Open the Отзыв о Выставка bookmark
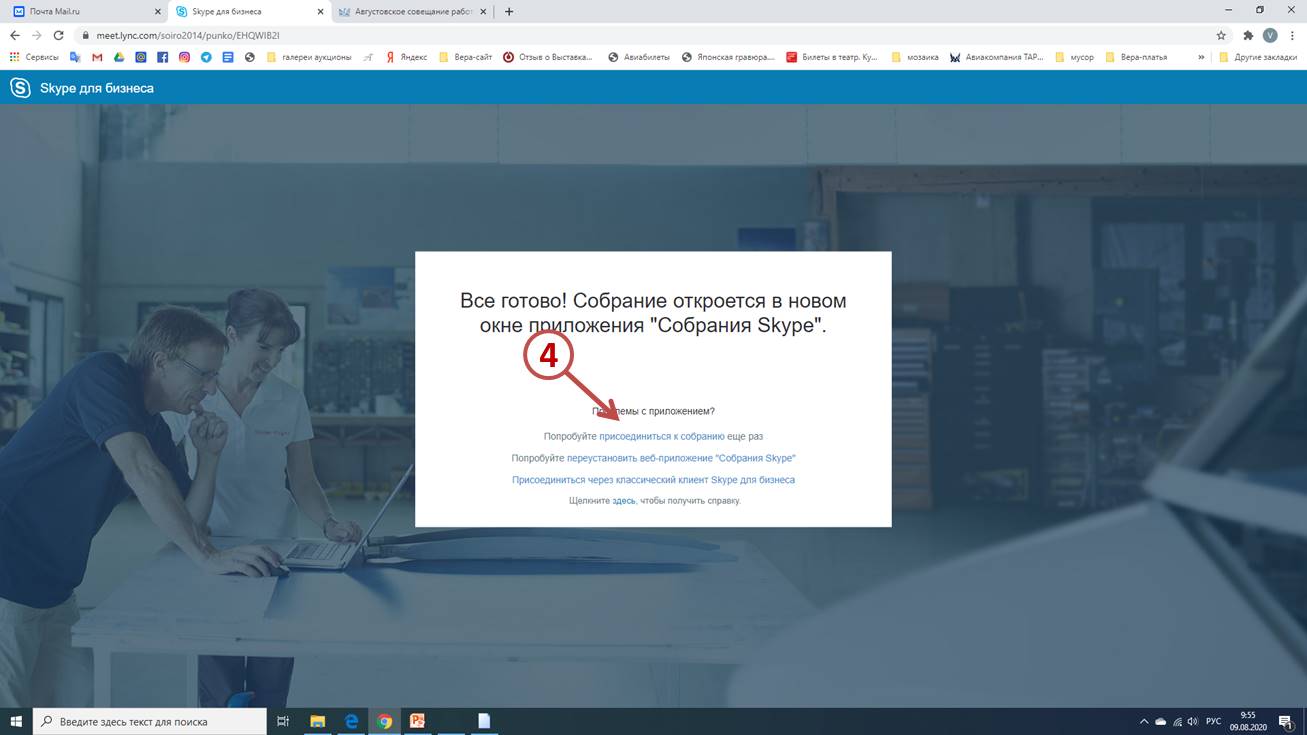1307x735 pixels. pos(549,57)
